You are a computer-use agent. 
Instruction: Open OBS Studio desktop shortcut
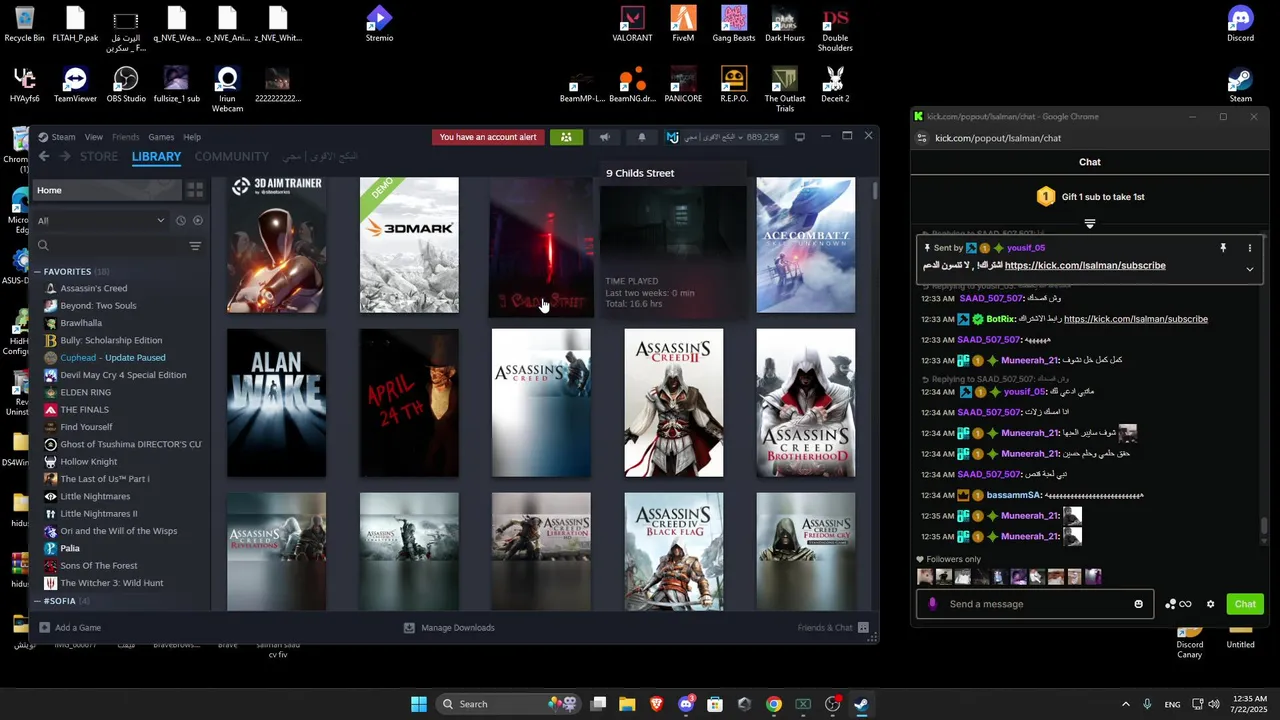tap(126, 84)
